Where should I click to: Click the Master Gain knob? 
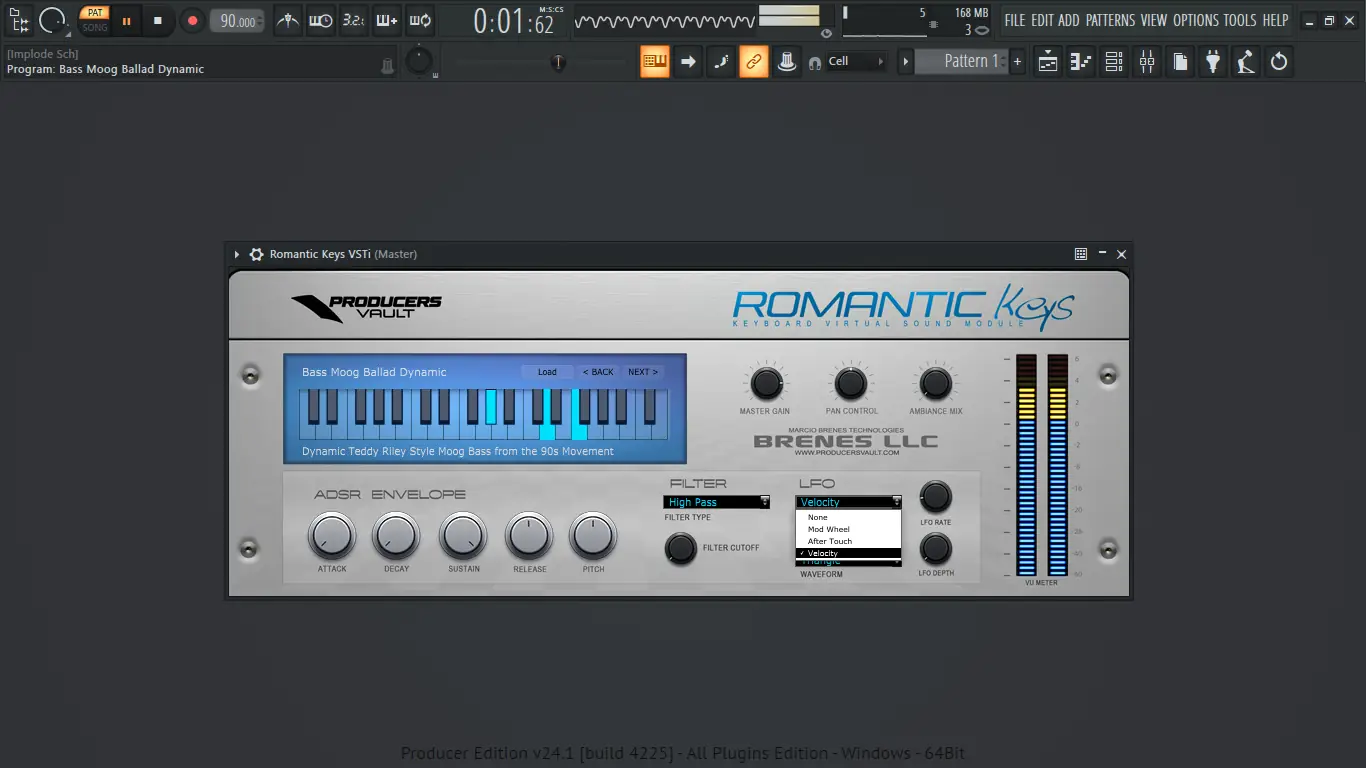(766, 384)
